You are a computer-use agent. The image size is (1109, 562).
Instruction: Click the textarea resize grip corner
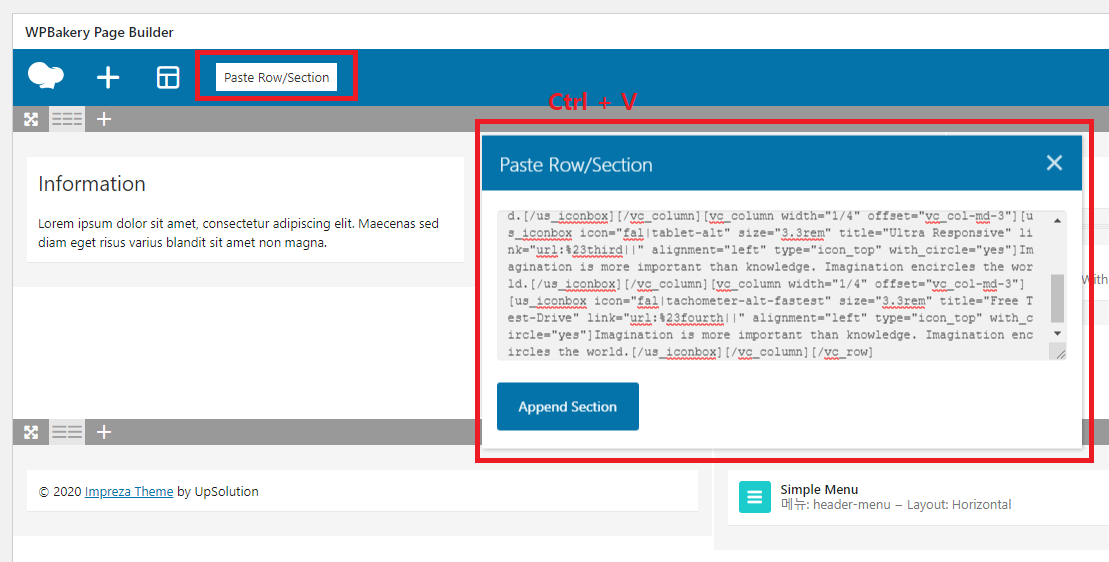coord(1059,353)
